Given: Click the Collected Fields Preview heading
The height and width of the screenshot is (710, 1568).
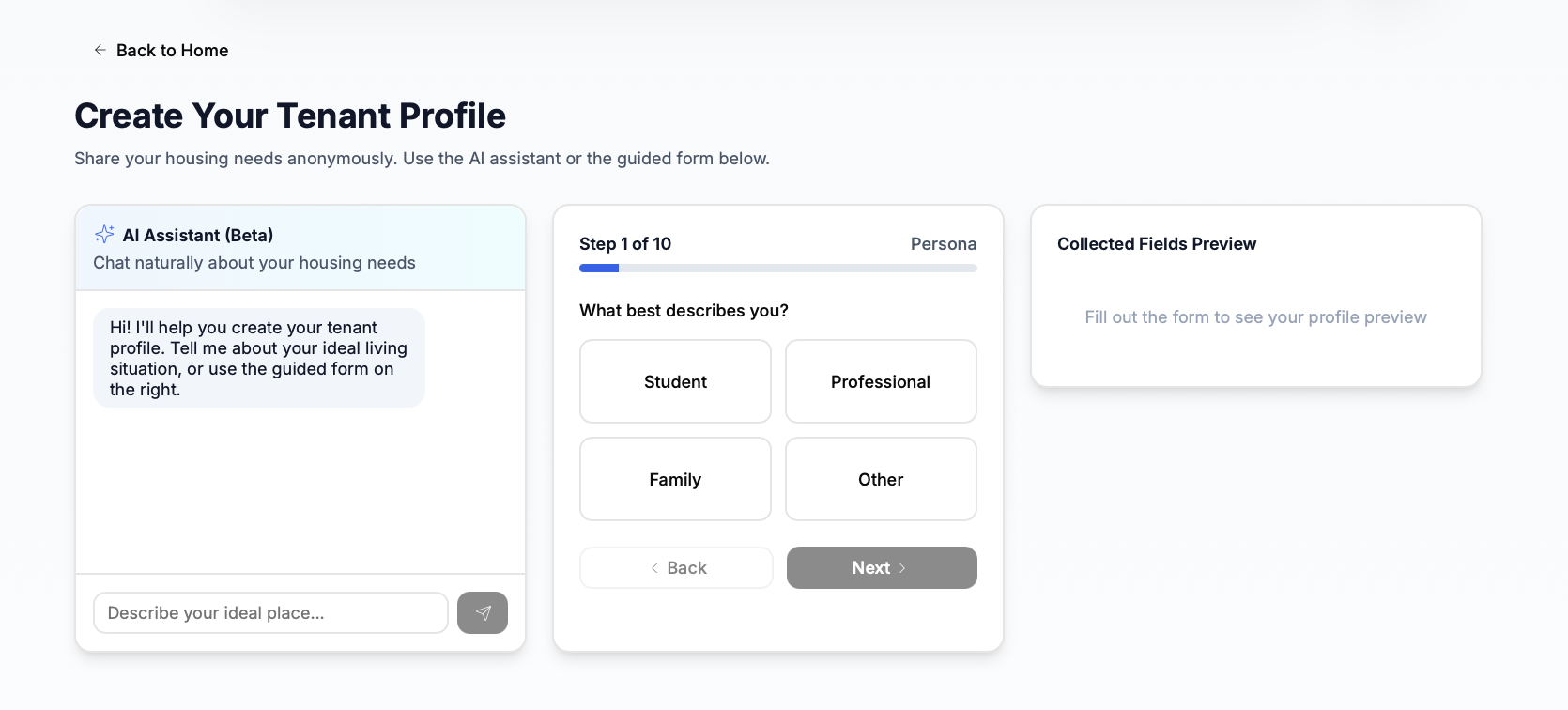Looking at the screenshot, I should coord(1156,244).
